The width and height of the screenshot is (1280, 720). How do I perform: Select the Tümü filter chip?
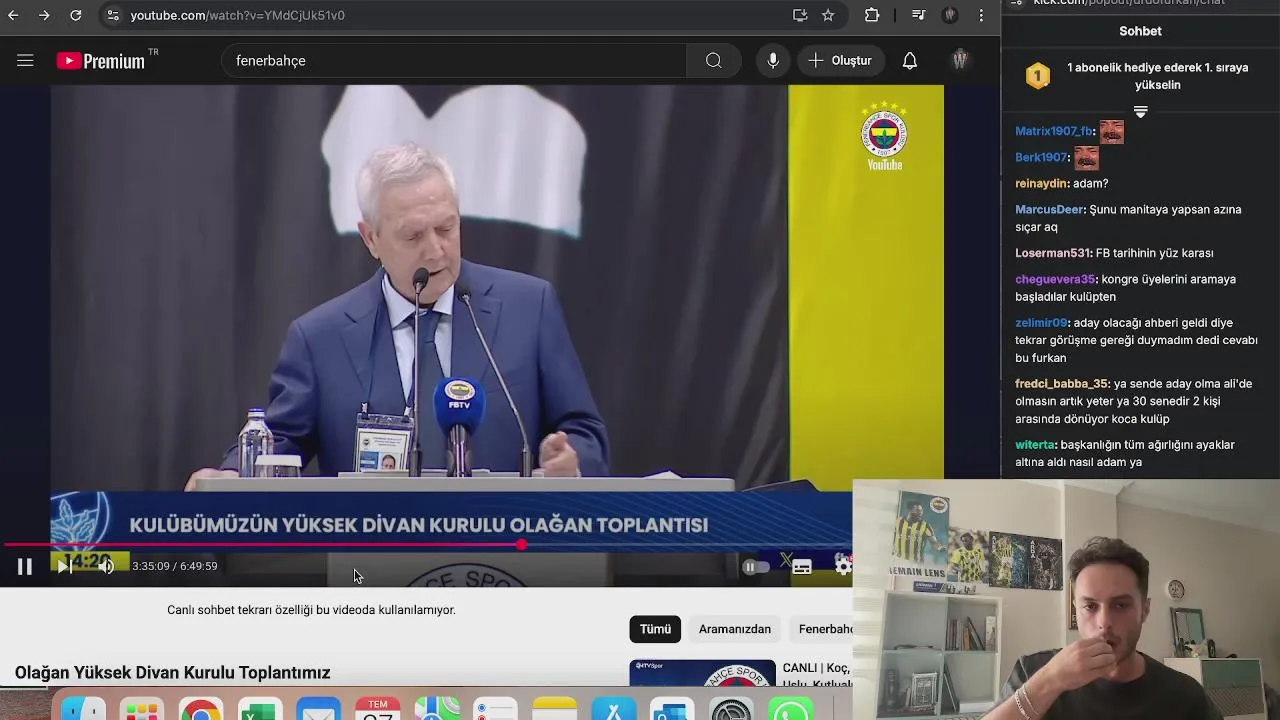tap(655, 629)
